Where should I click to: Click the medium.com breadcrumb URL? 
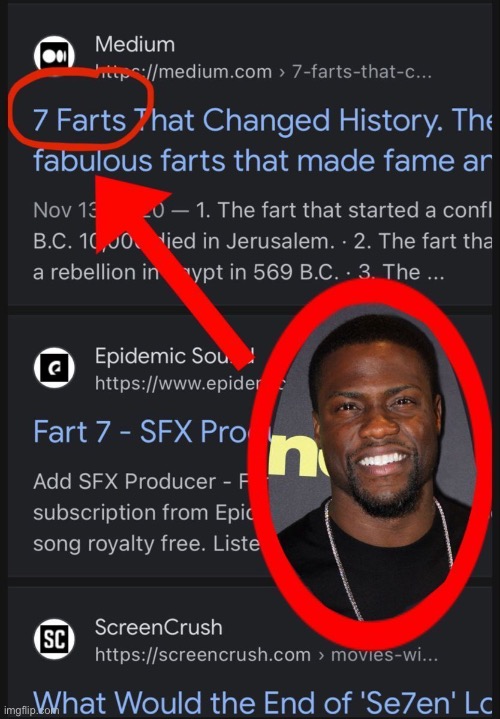[263, 72]
